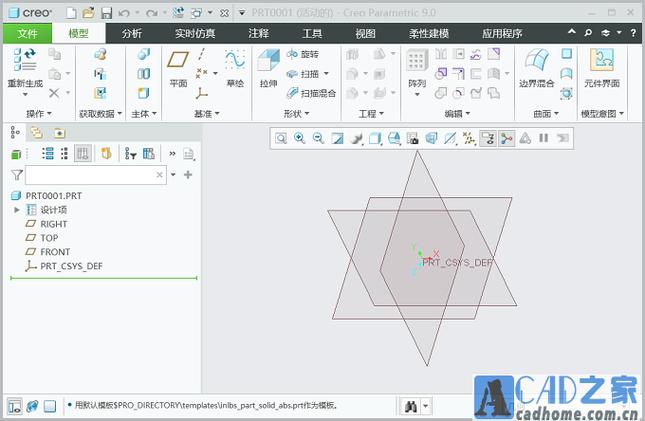The height and width of the screenshot is (421, 645).
Task: Click the Repaint icon in graphics toolbar
Action: 337,138
